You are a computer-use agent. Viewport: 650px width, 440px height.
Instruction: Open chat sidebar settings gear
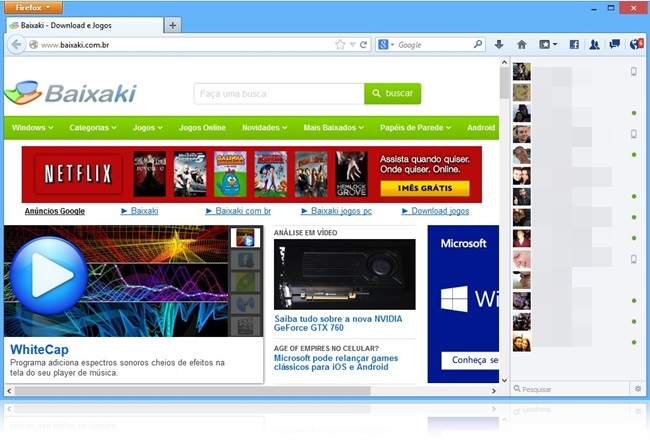(638, 389)
